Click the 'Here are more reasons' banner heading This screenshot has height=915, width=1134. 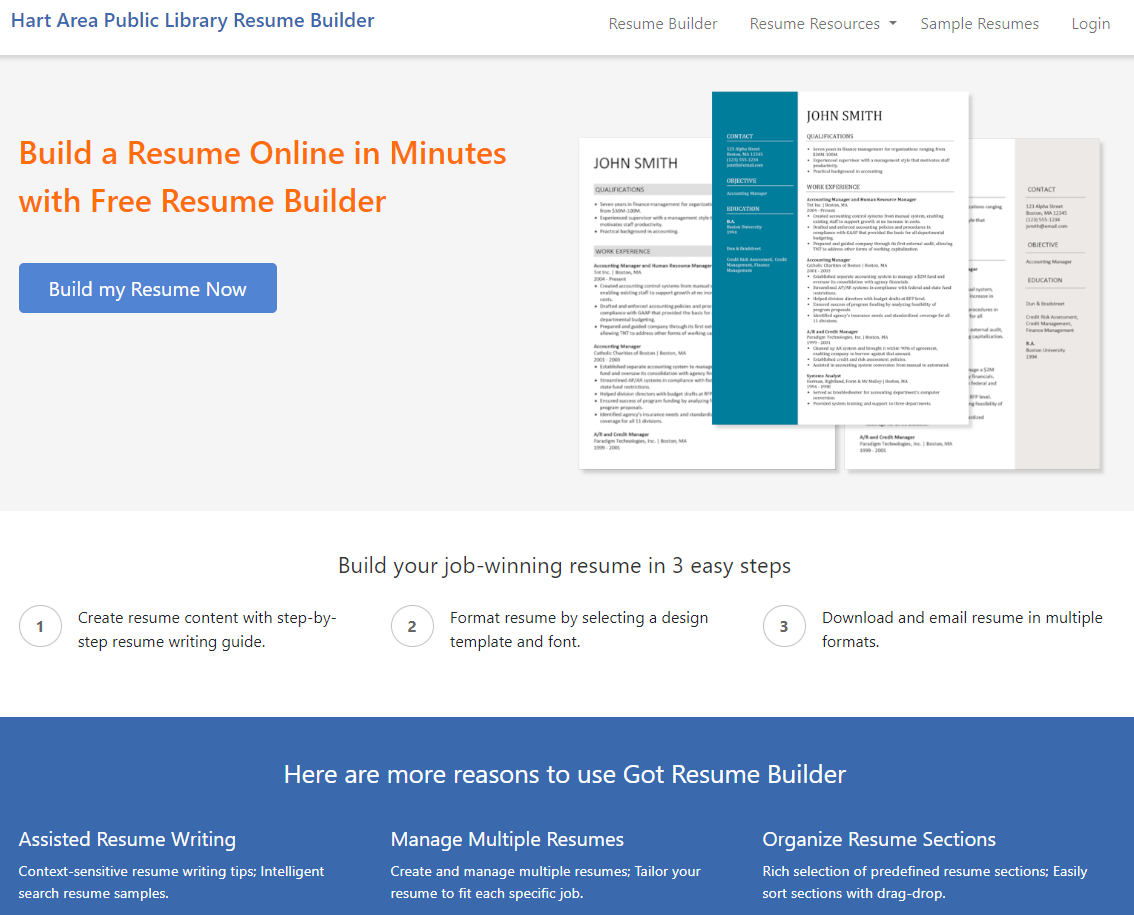565,774
